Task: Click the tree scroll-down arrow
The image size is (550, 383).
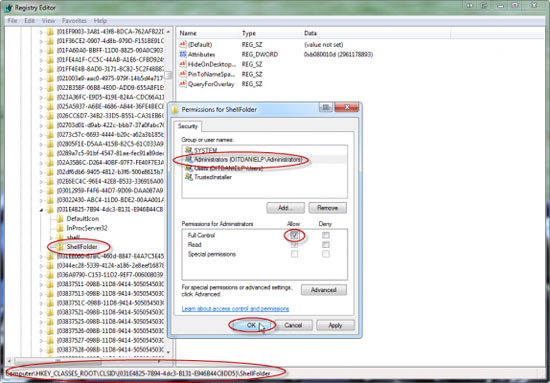Action: (168, 352)
